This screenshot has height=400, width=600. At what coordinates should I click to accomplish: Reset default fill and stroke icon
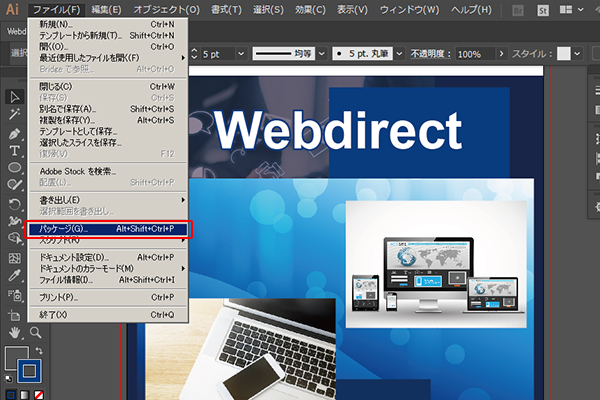point(8,379)
